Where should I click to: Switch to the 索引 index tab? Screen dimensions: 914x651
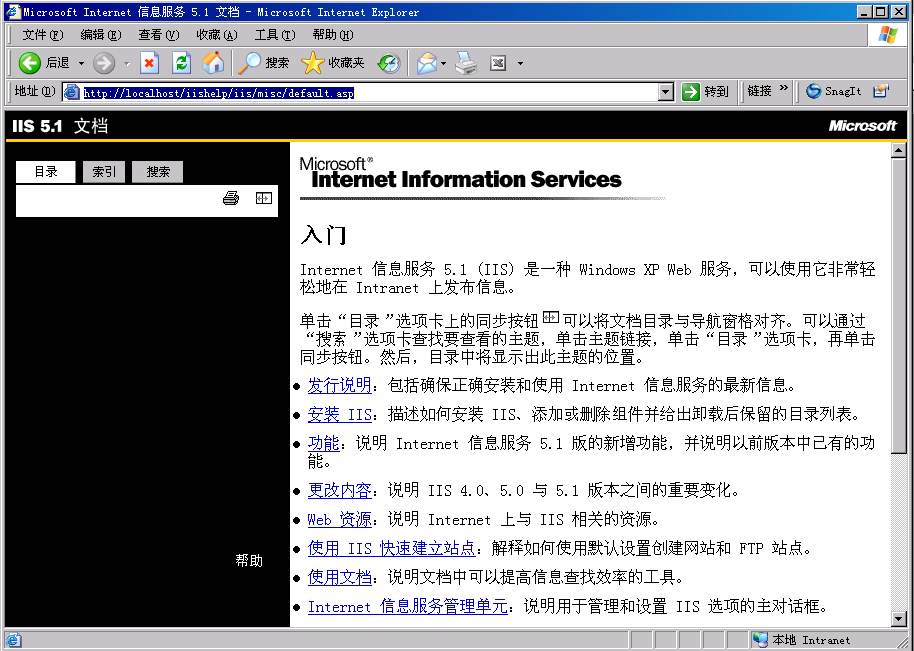click(x=104, y=172)
